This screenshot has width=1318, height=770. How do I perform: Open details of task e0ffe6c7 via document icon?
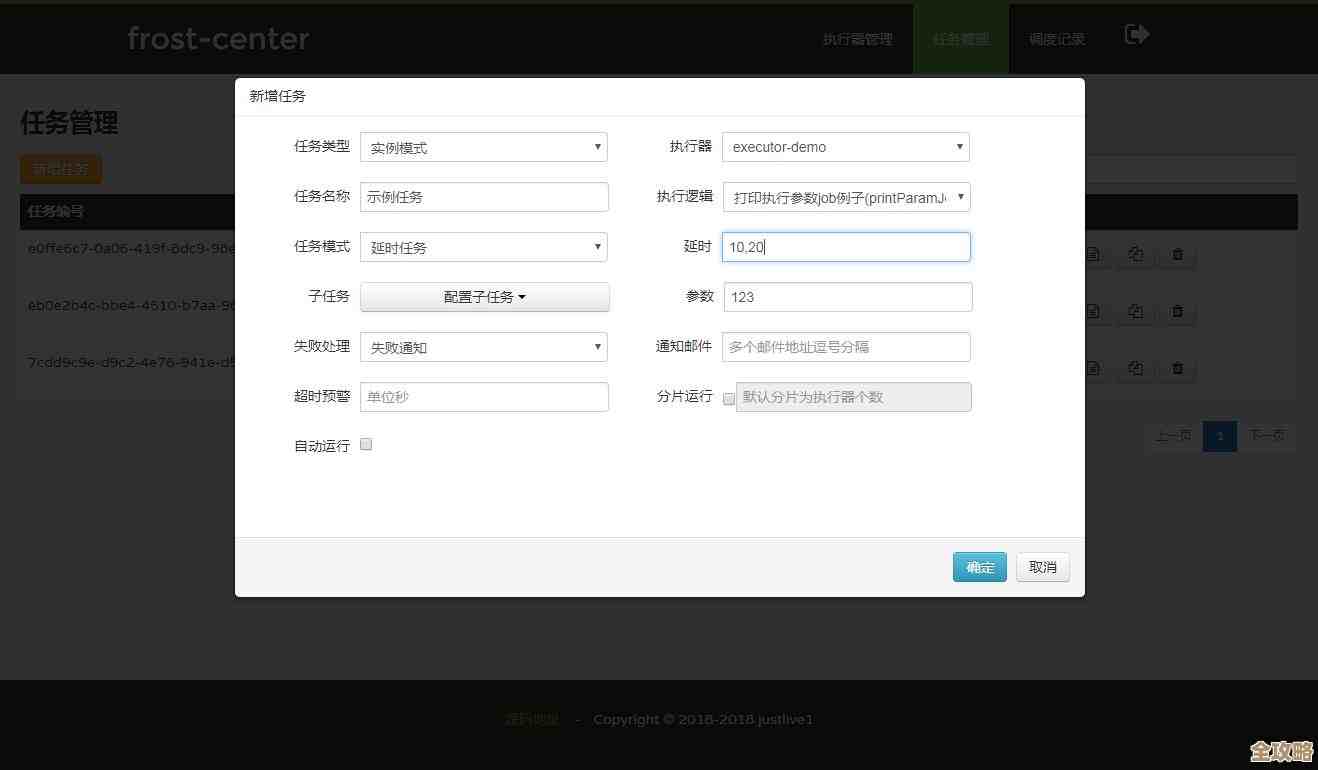point(1093,255)
